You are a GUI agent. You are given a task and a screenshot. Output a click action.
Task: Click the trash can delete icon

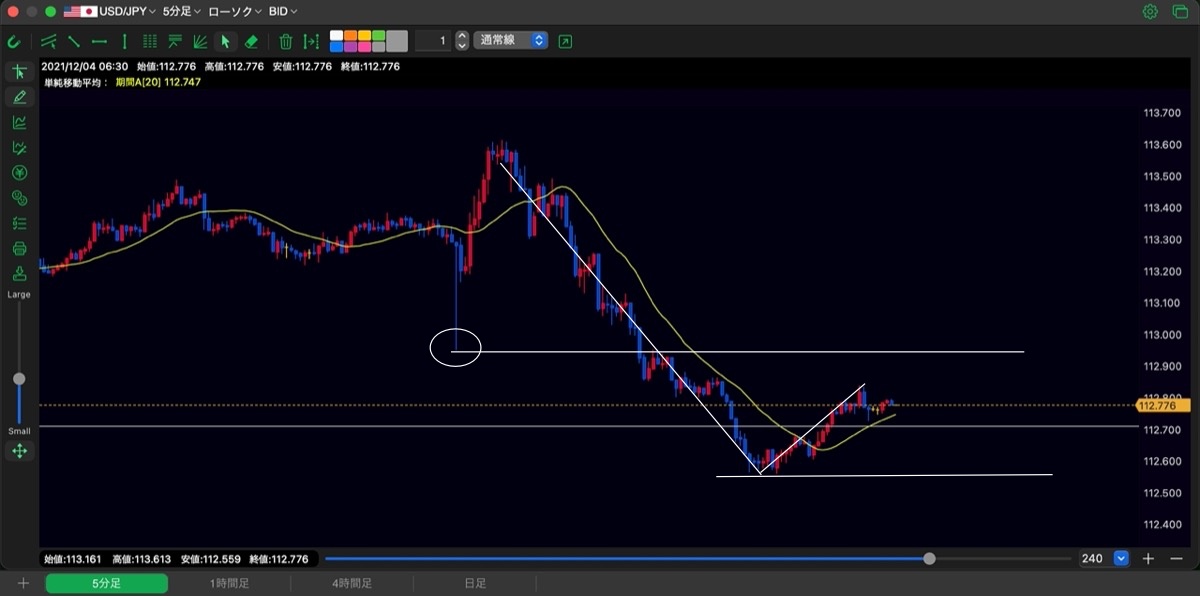click(286, 41)
